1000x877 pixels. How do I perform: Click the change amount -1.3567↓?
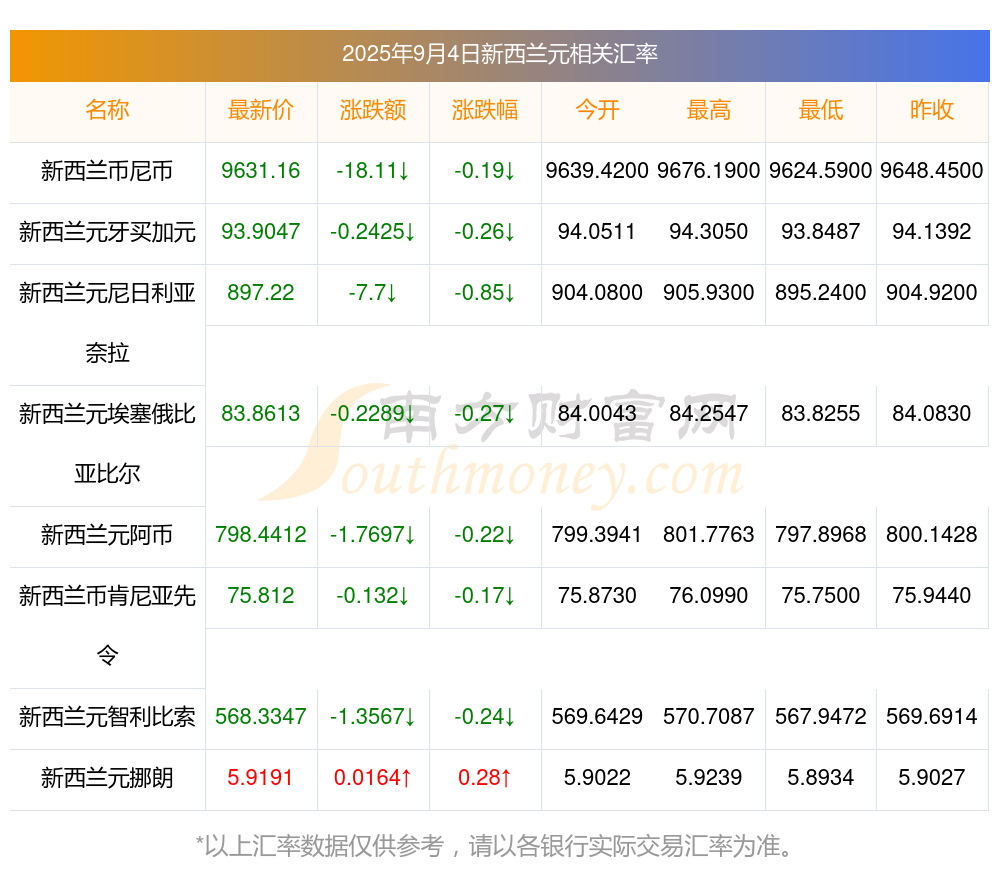(373, 717)
